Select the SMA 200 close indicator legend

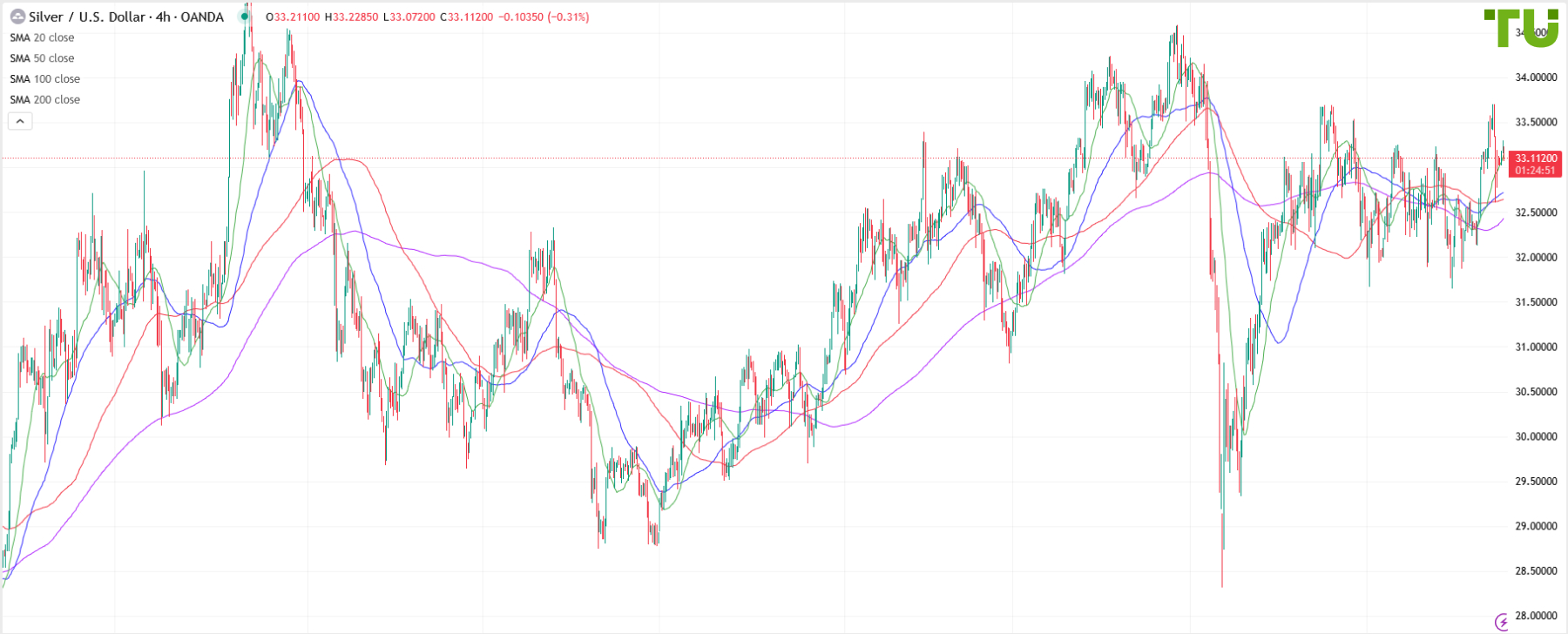(x=45, y=100)
